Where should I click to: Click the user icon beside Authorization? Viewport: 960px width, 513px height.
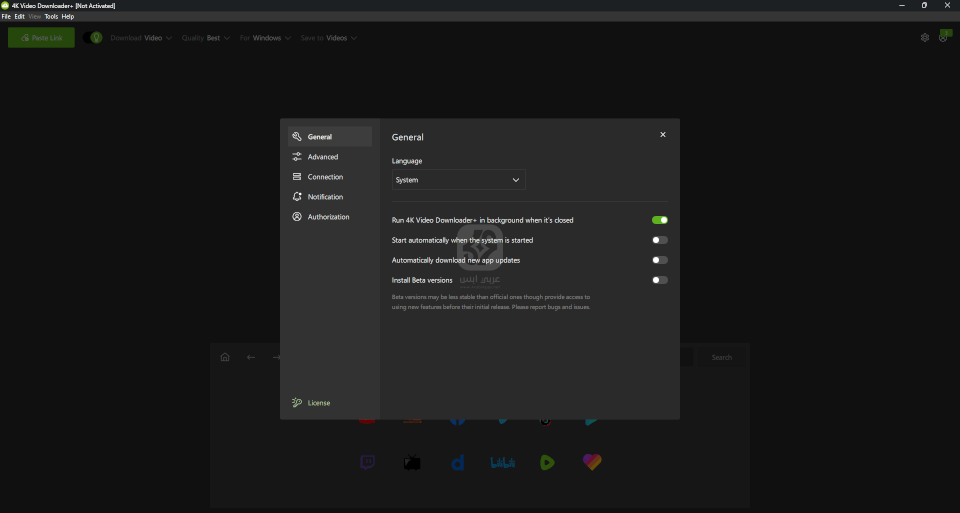[x=297, y=217]
